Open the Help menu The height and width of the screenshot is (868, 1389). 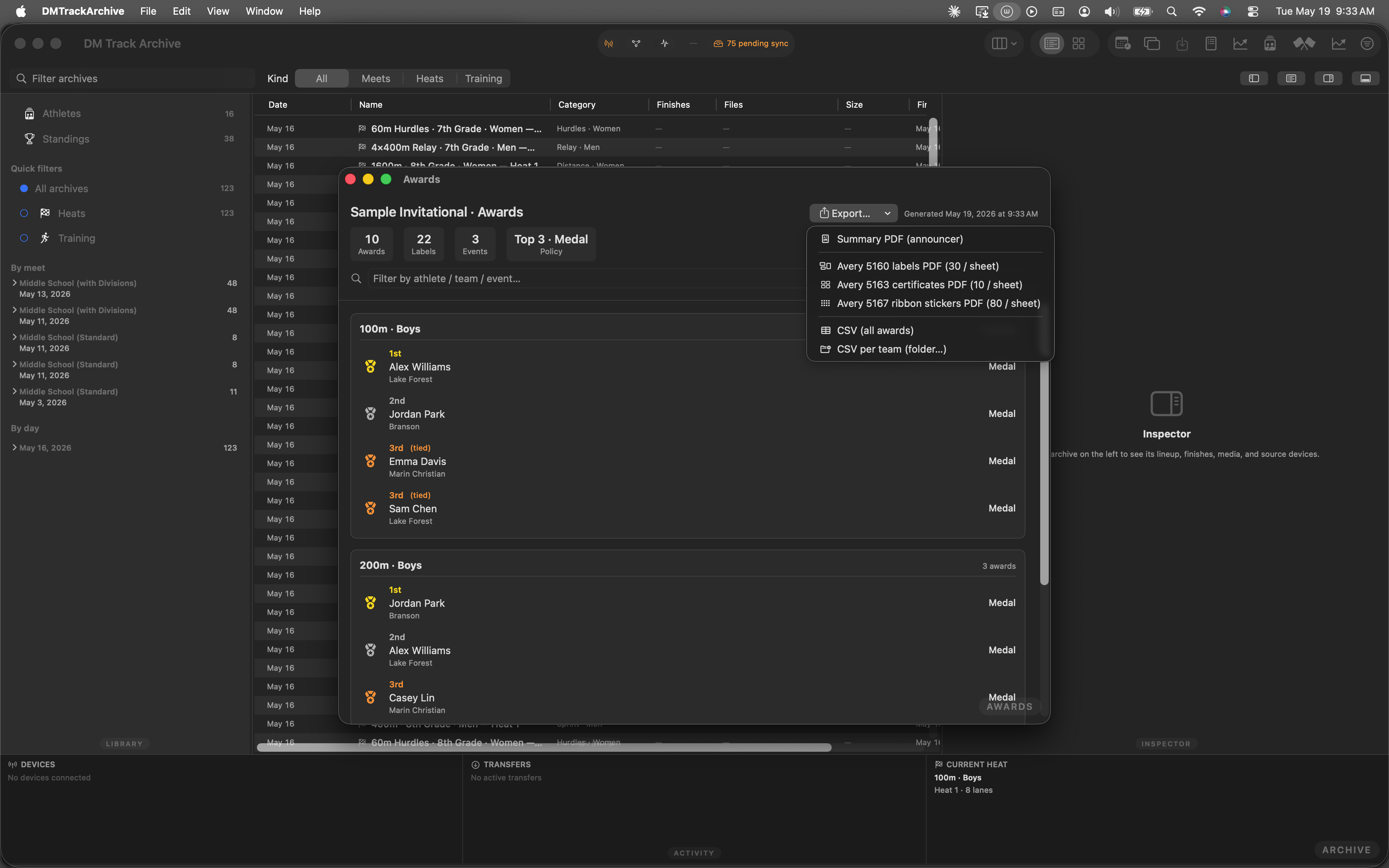310,12
